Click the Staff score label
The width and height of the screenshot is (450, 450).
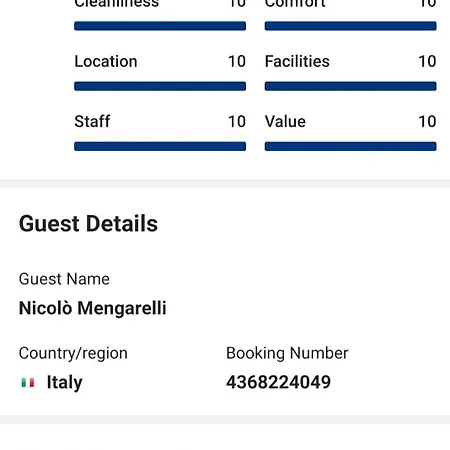point(92,121)
